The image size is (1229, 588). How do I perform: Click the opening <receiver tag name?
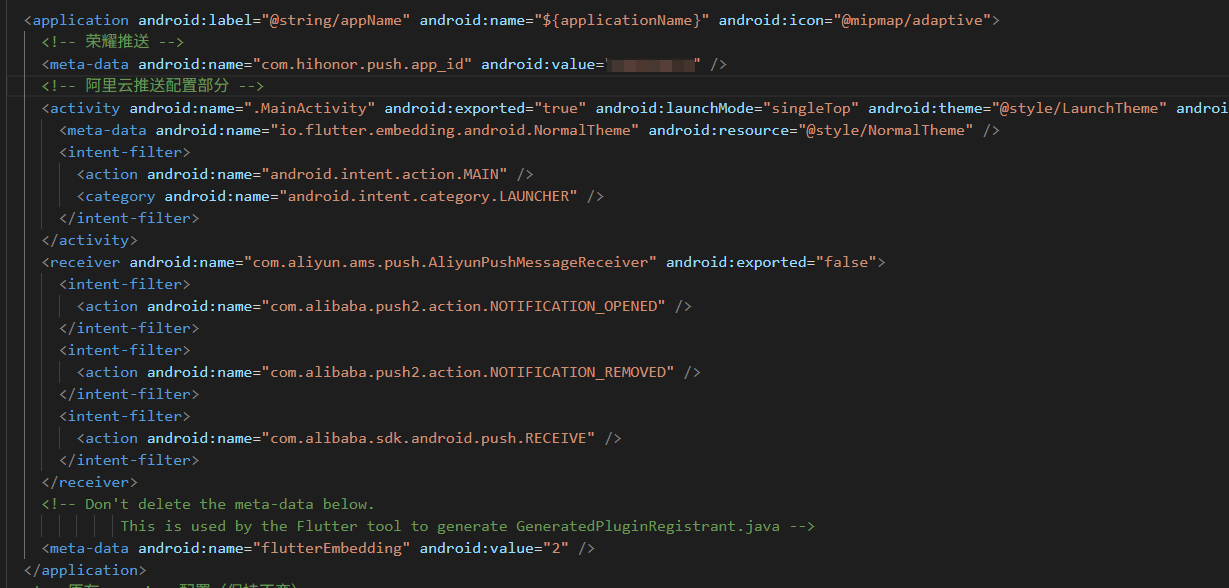(x=85, y=262)
